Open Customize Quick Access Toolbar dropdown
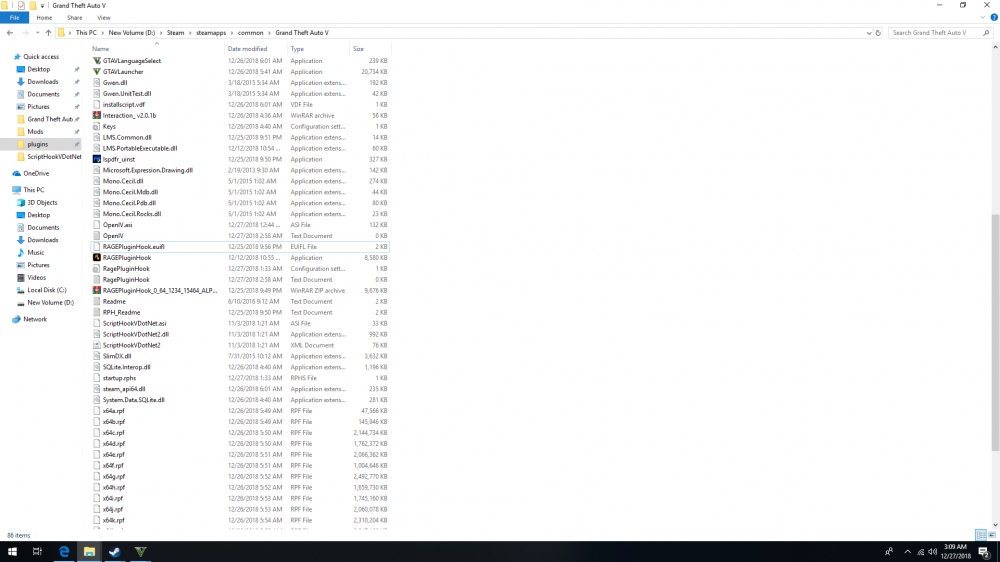Screen dimensions: 1000x562 (x=42, y=6)
